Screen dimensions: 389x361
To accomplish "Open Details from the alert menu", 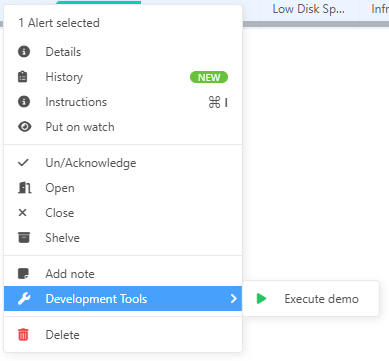I will [x=123, y=52].
